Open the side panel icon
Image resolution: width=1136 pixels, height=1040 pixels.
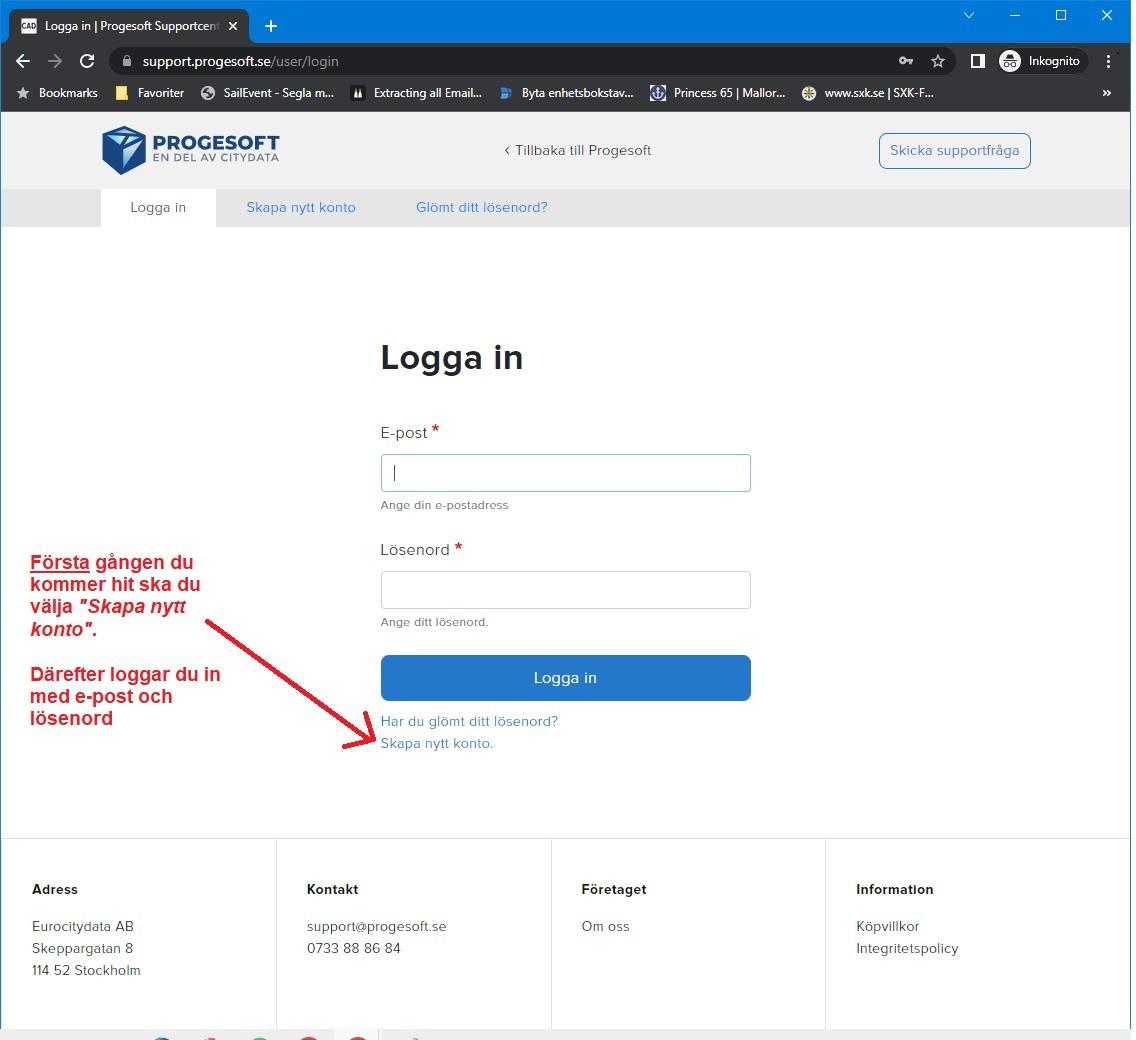(977, 62)
